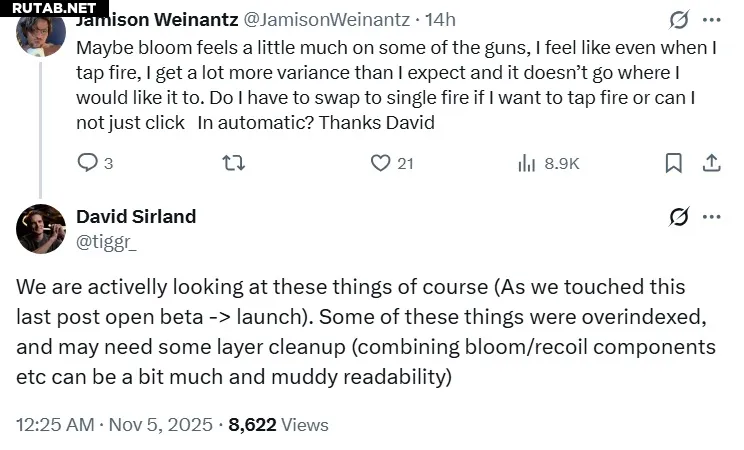Viewport: 744px width, 450px height.
Task: Repost Jamison Weinantz's tweet
Action: 233,163
